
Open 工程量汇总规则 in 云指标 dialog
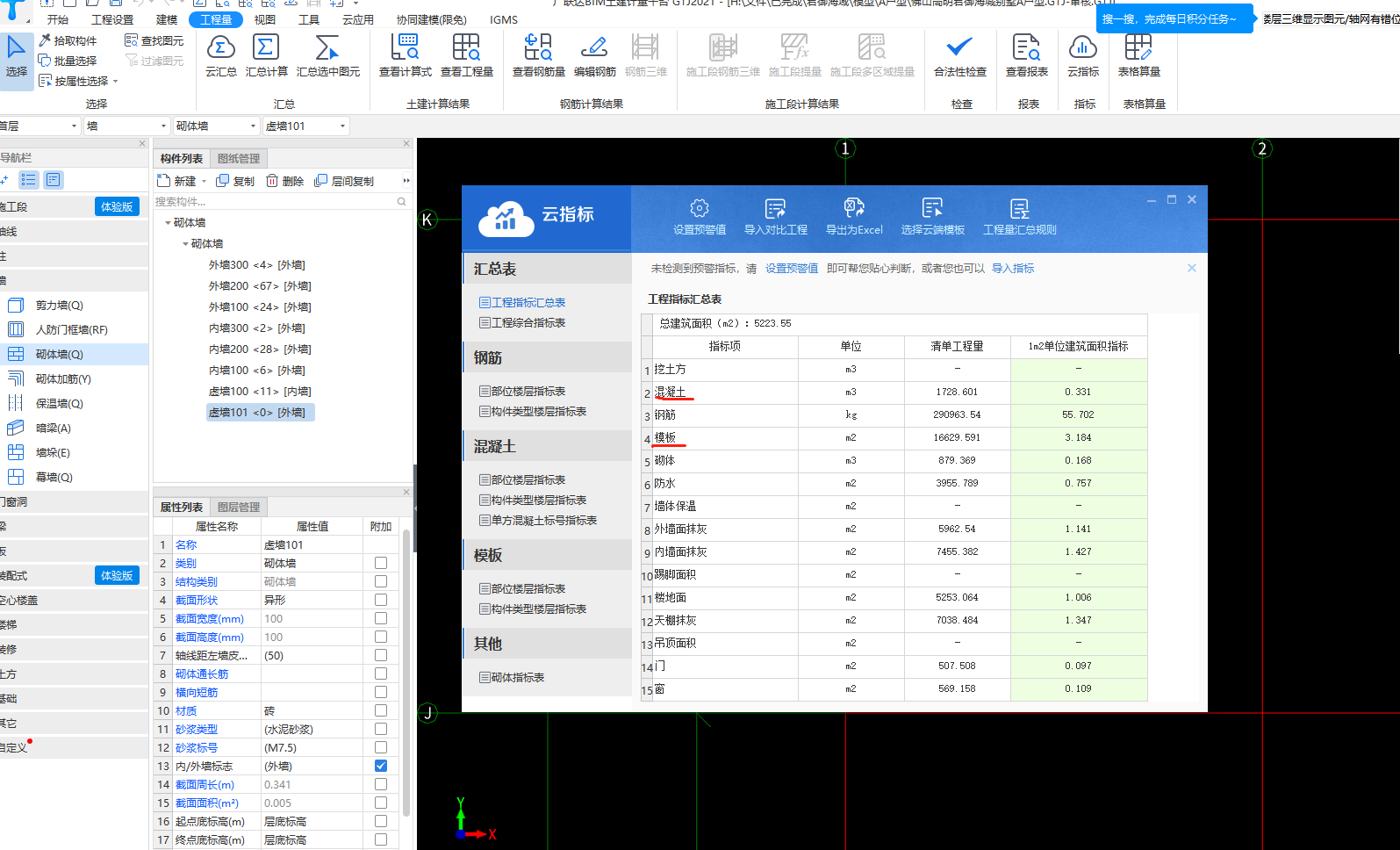coord(1020,217)
